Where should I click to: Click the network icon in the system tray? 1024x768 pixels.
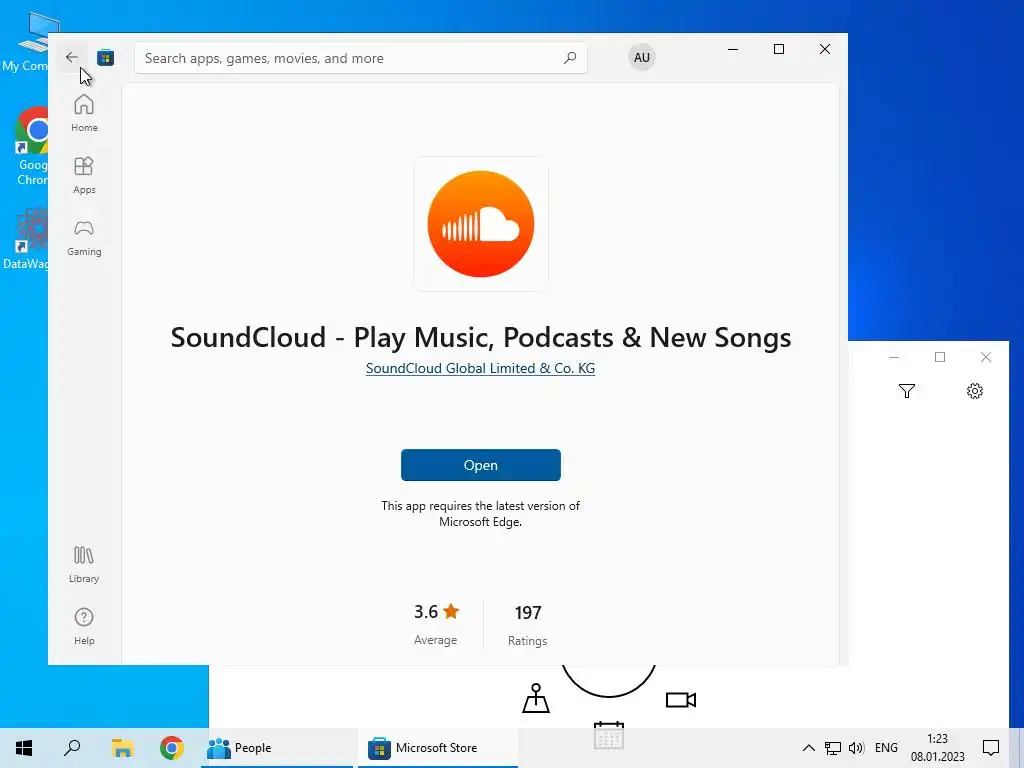833,748
